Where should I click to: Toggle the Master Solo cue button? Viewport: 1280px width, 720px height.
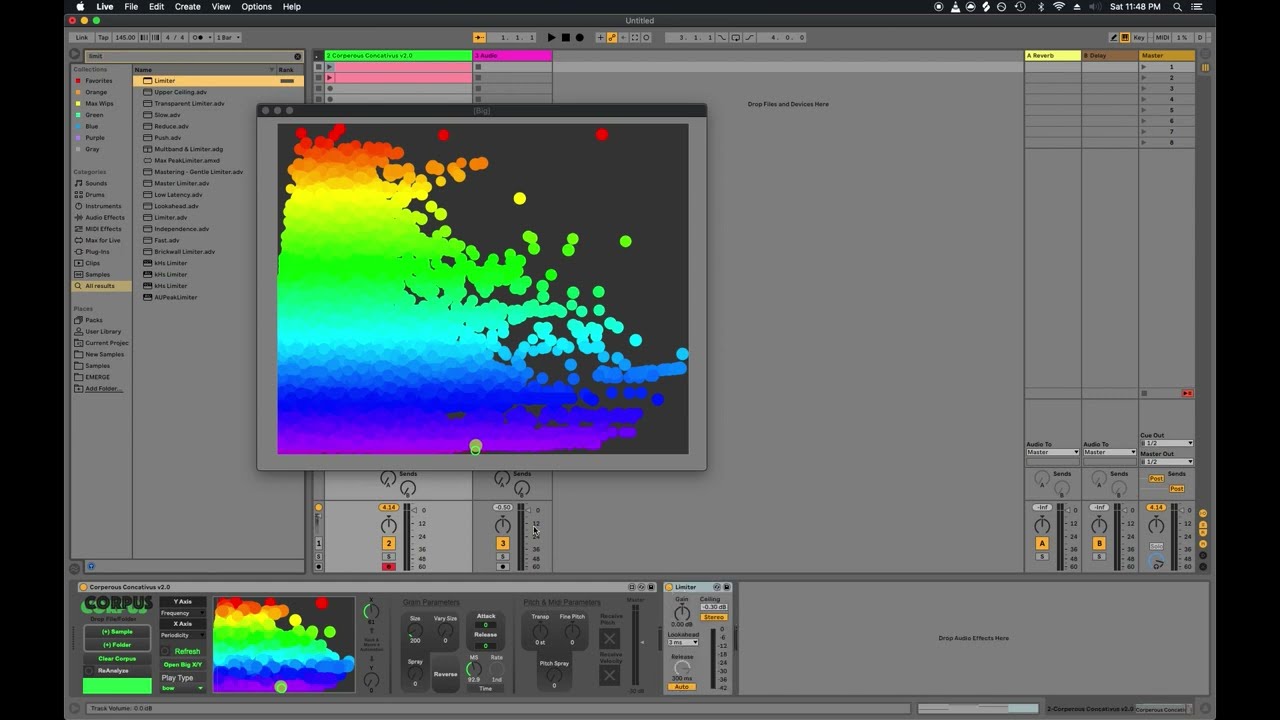tap(1156, 546)
